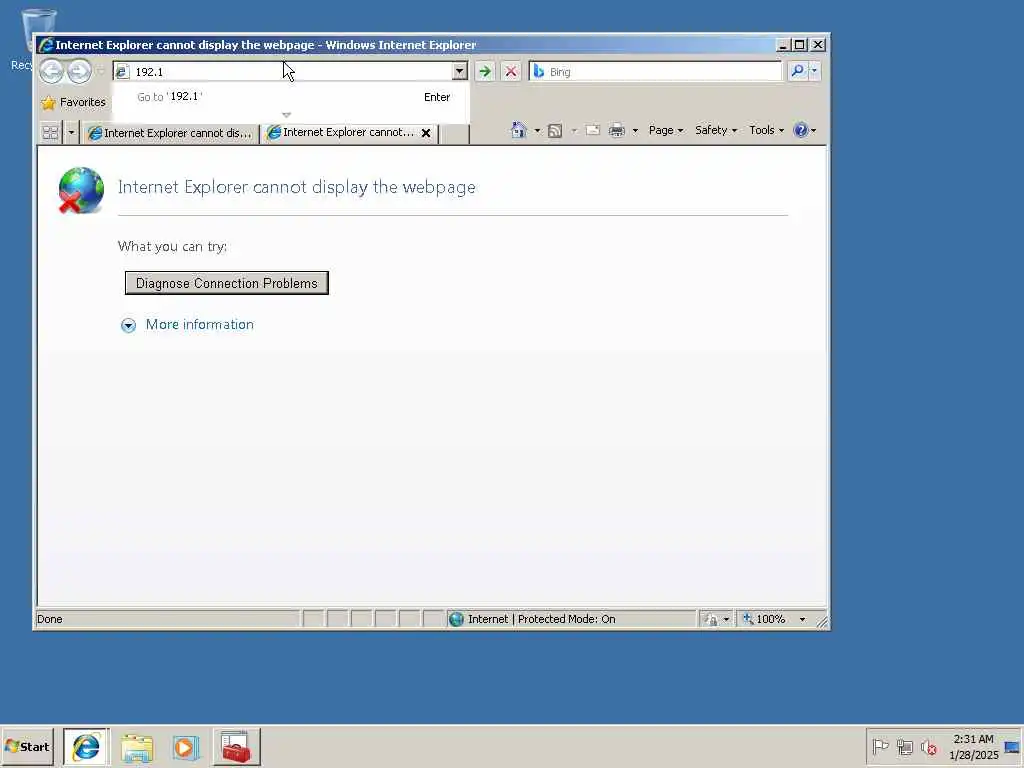The width and height of the screenshot is (1024, 768).
Task: Go forward with the Forward arrow
Action: (79, 71)
